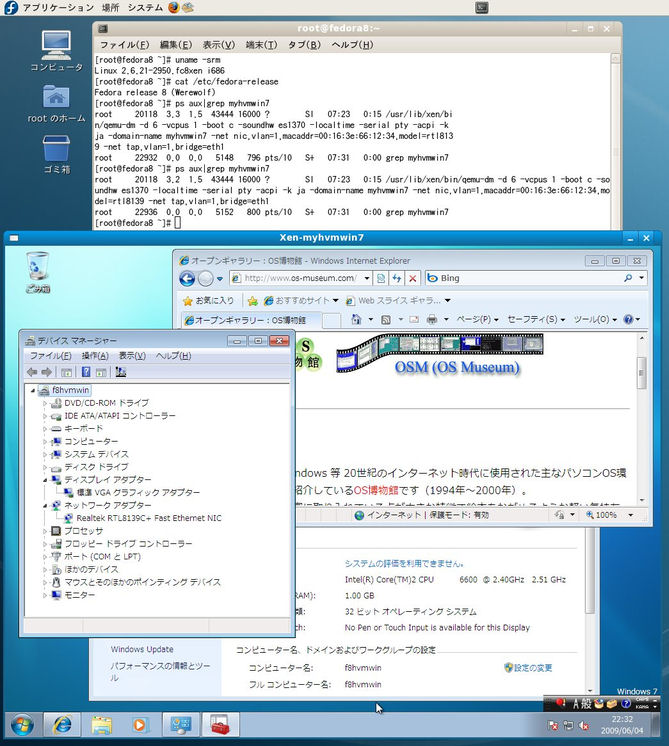Collapse the f8hvmwin root node
The height and width of the screenshot is (746, 669).
[33, 391]
